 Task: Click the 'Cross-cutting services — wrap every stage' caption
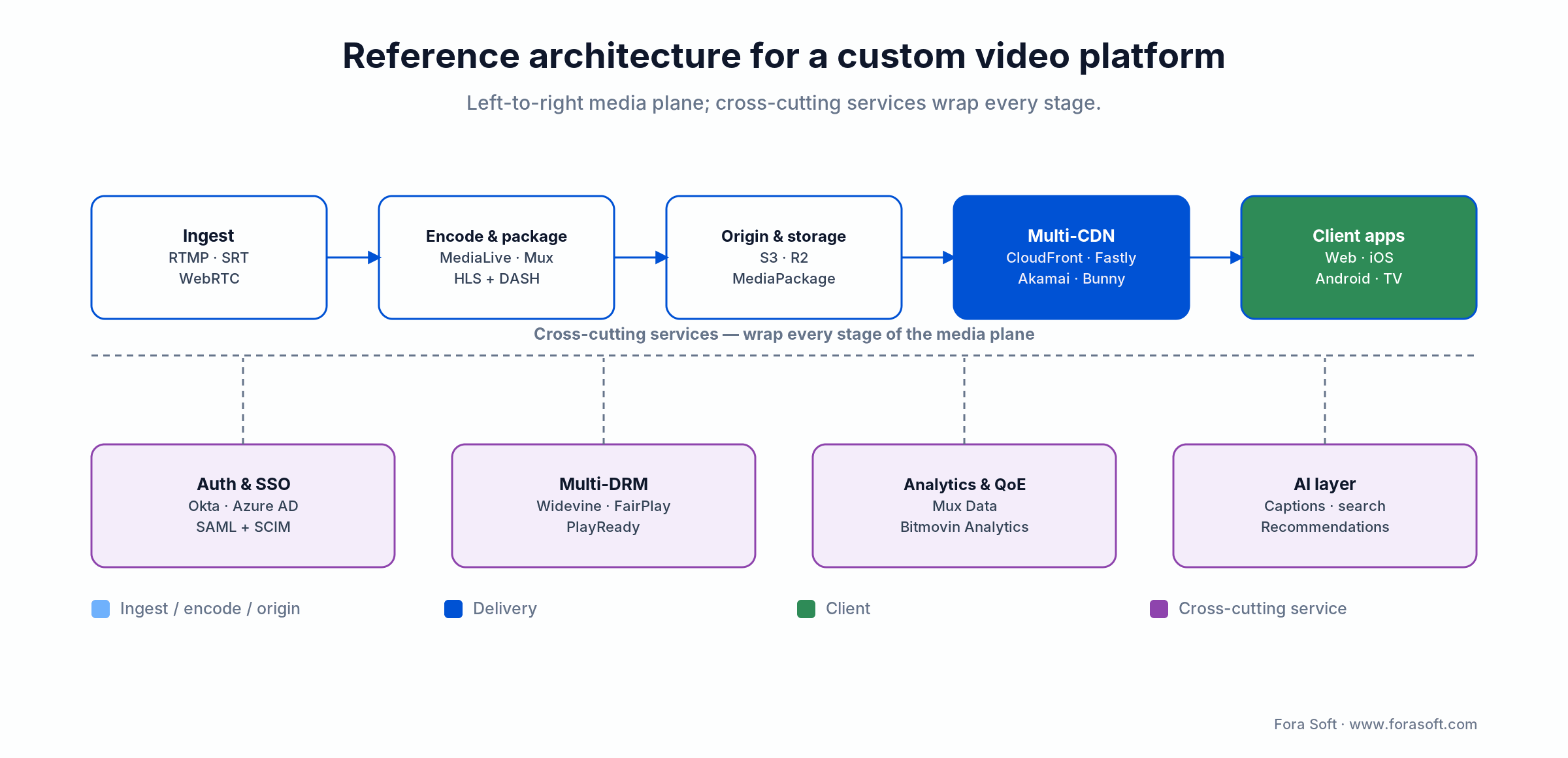pyautogui.click(x=784, y=334)
